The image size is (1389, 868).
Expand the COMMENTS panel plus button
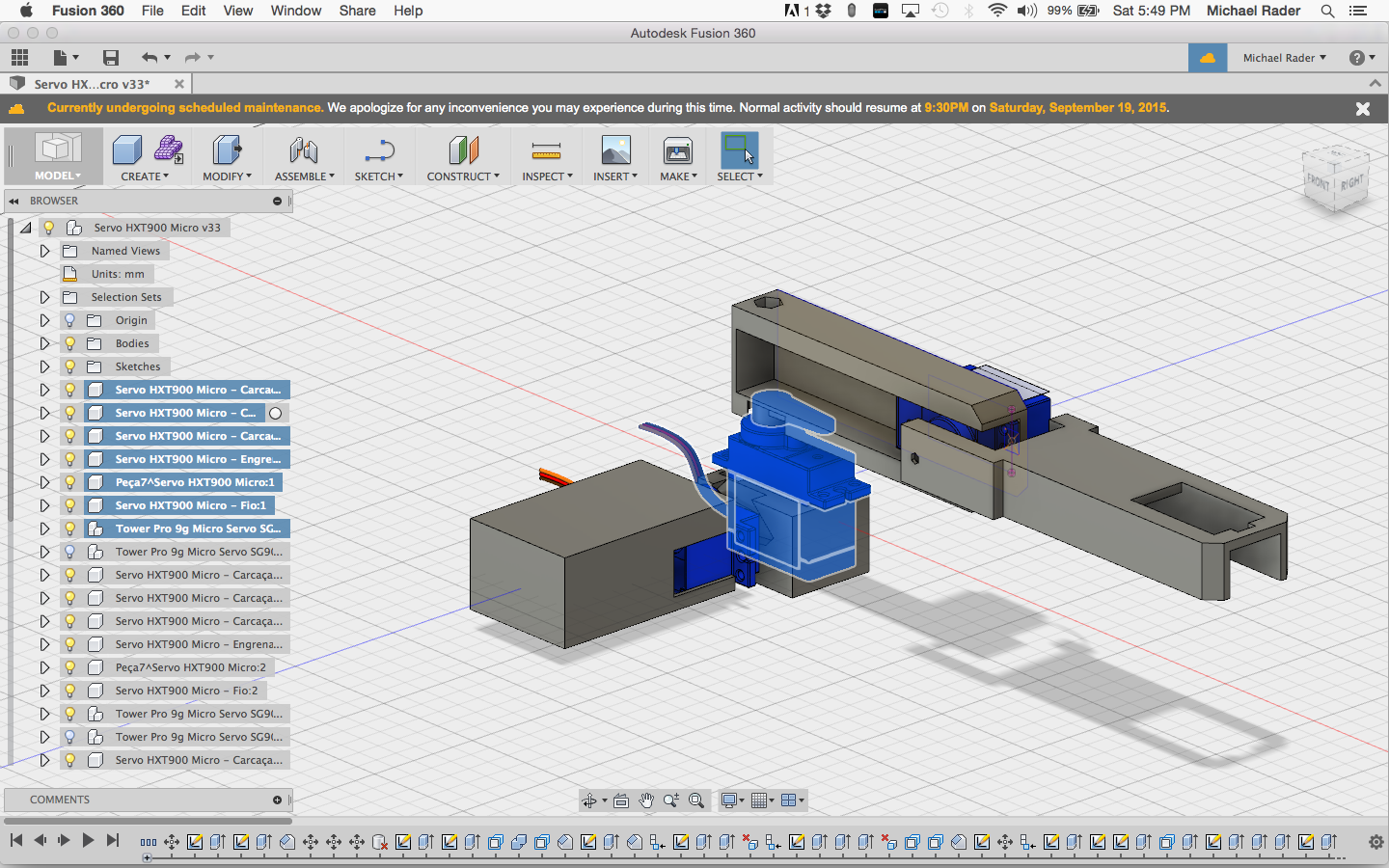[x=277, y=800]
